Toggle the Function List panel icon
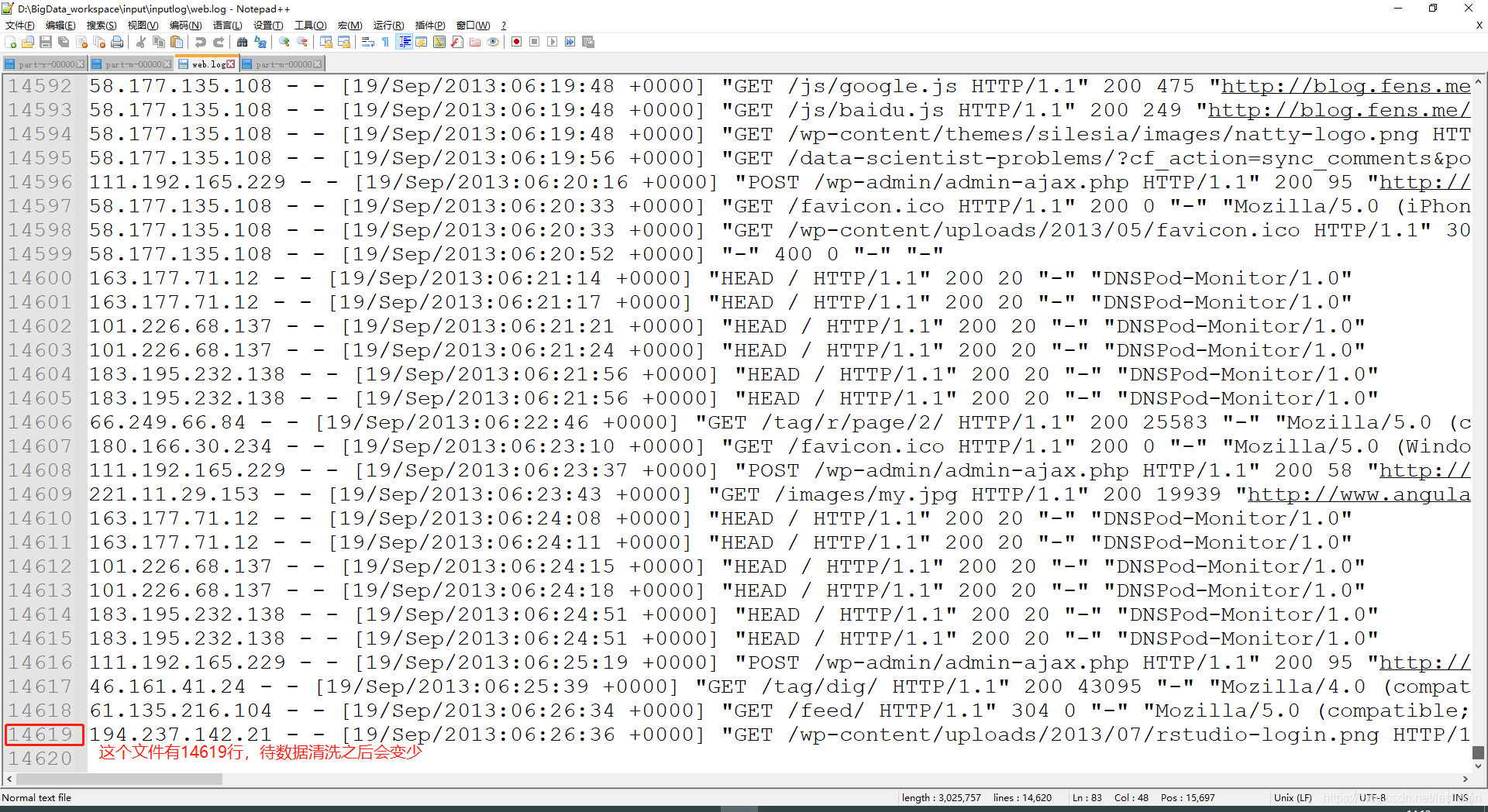The height and width of the screenshot is (812, 1488). [x=457, y=42]
